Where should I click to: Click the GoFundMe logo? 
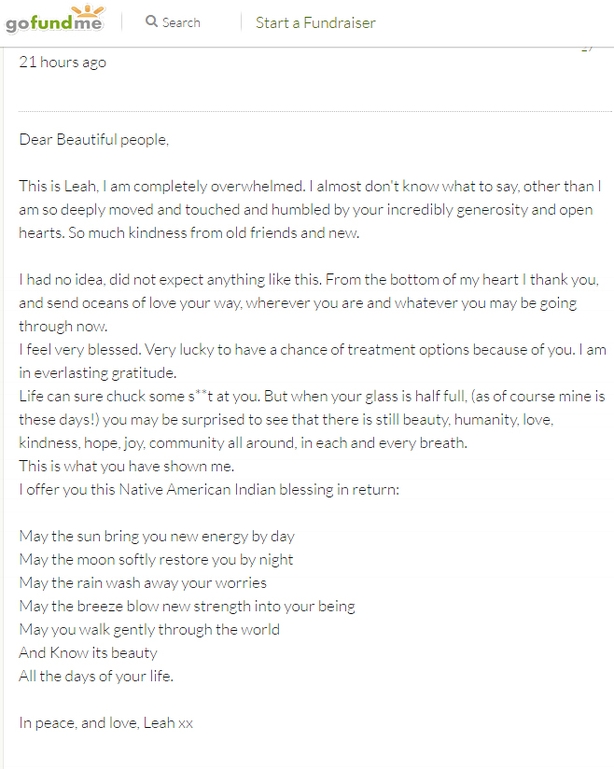(54, 19)
